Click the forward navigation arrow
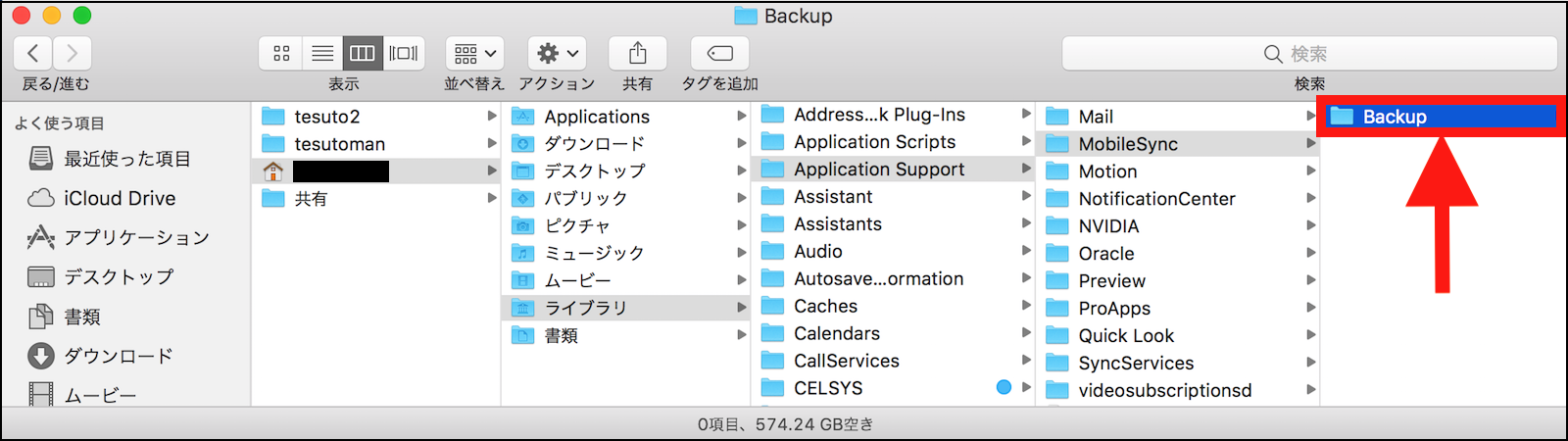The image size is (1568, 441). (72, 53)
